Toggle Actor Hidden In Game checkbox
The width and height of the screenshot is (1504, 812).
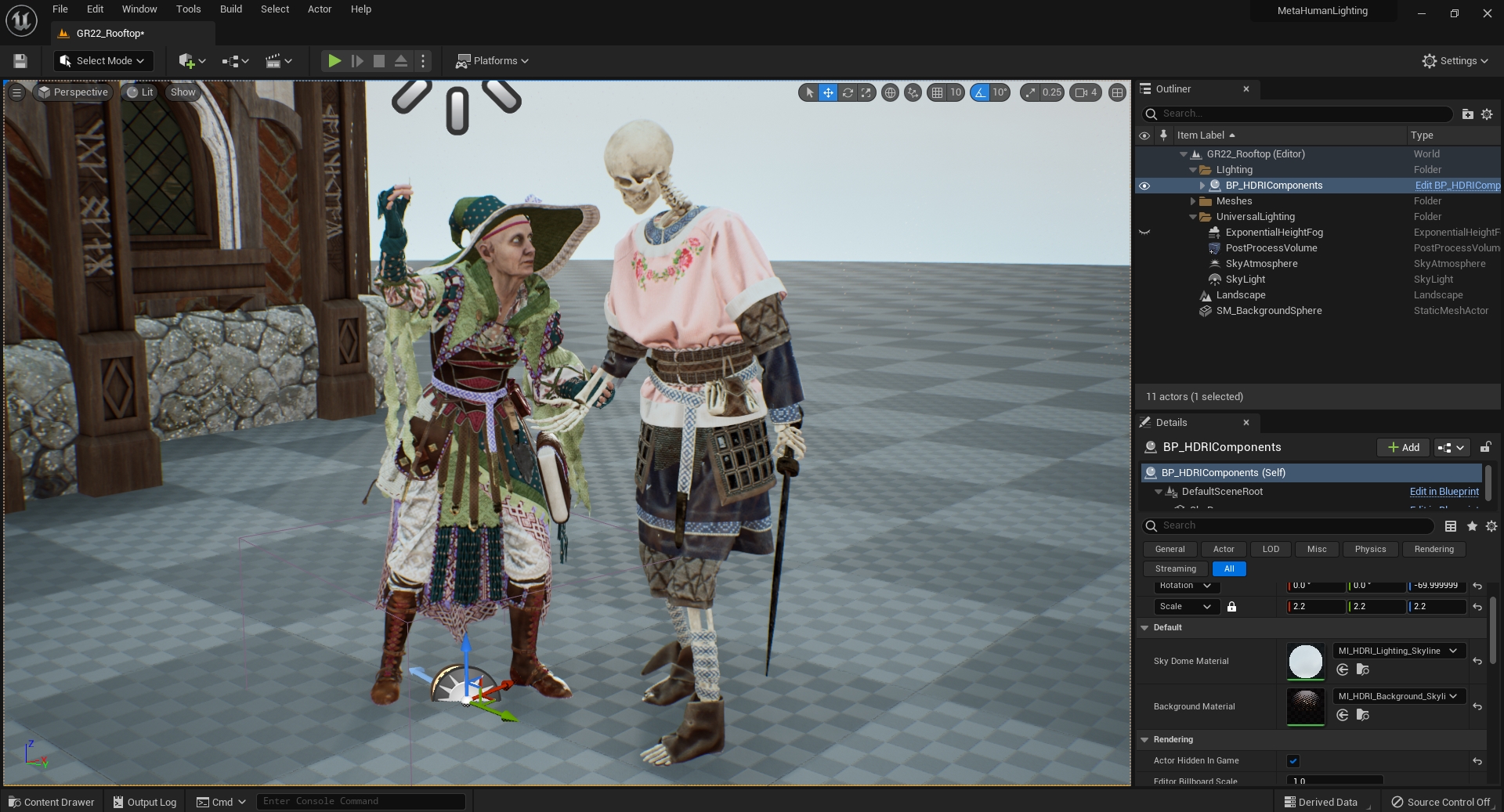pos(1293,760)
